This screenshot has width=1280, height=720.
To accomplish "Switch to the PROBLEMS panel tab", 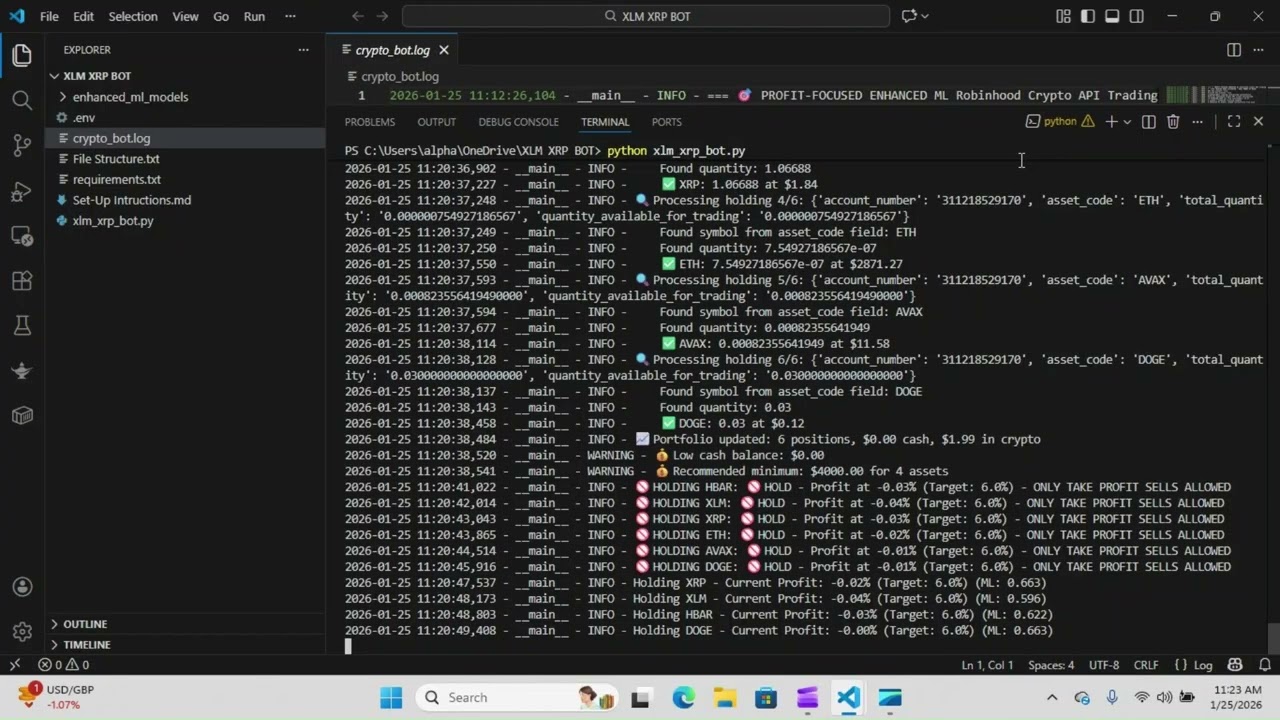I will [x=370, y=122].
